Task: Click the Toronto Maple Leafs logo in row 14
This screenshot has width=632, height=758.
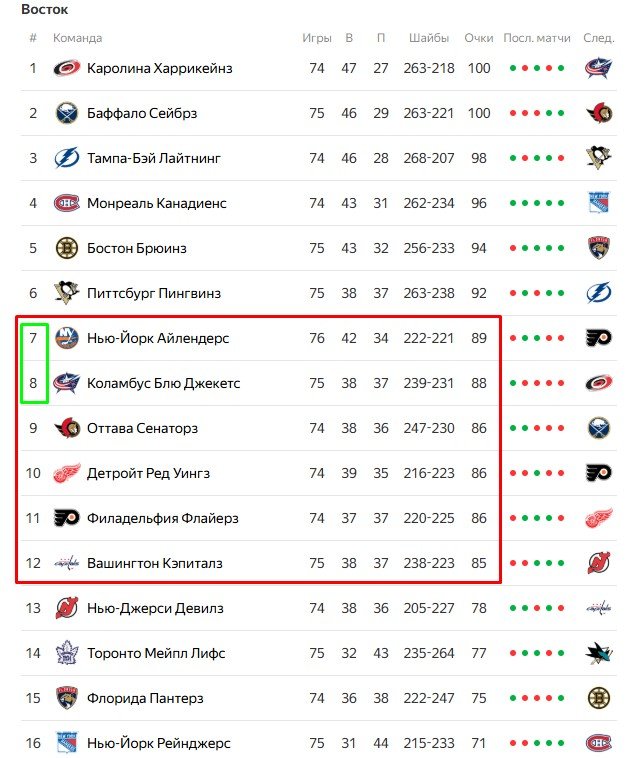Action: pyautogui.click(x=67, y=653)
